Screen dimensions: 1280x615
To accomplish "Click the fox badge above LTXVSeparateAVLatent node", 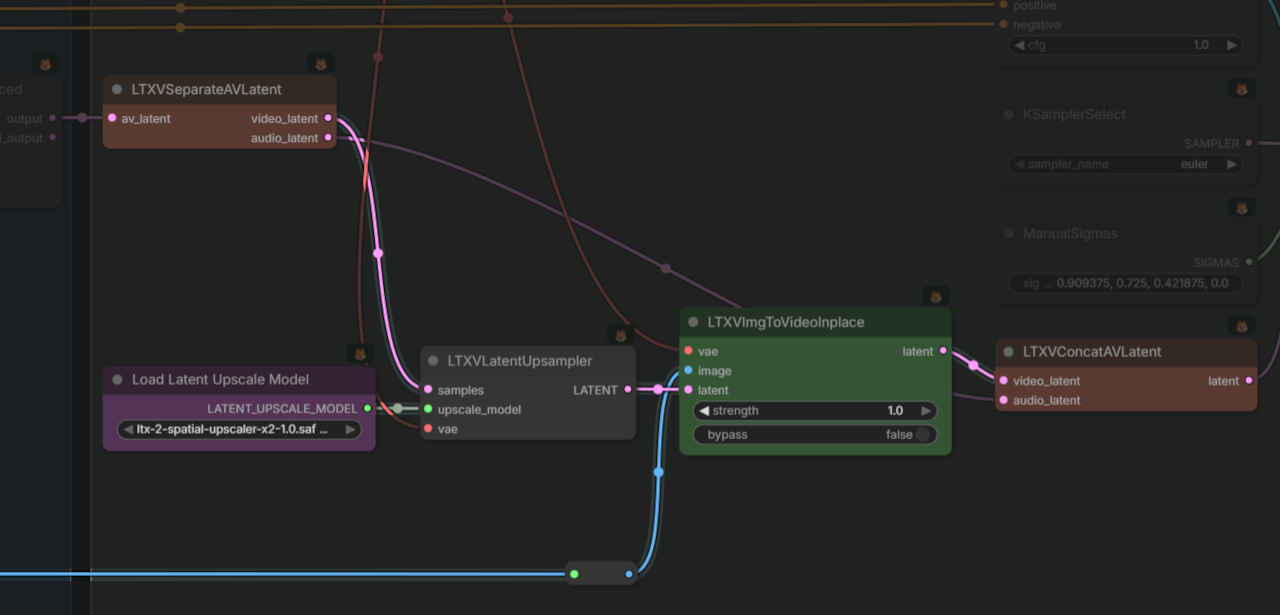I will pyautogui.click(x=320, y=64).
